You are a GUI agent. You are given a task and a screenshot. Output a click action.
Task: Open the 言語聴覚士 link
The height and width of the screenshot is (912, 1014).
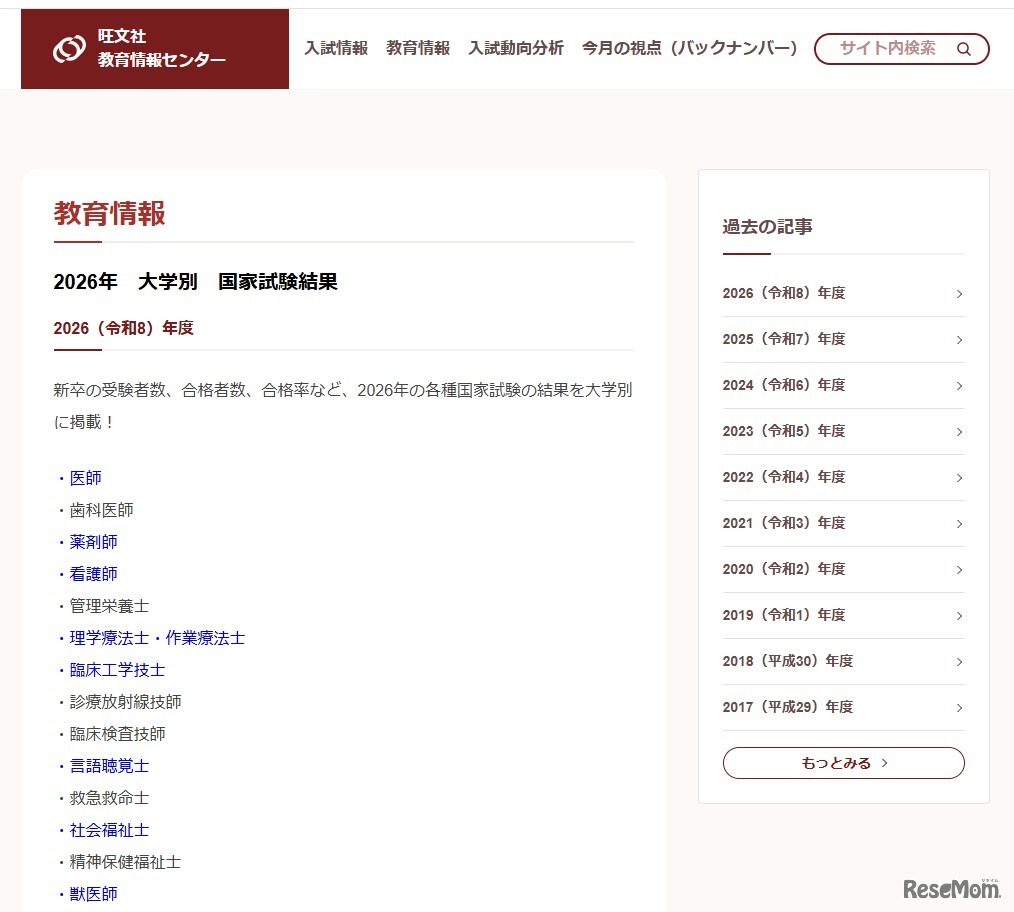tap(108, 765)
